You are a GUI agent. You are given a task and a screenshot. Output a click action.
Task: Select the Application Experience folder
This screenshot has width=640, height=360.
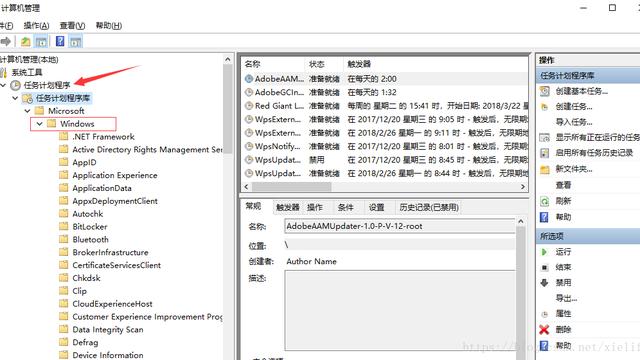pos(115,176)
